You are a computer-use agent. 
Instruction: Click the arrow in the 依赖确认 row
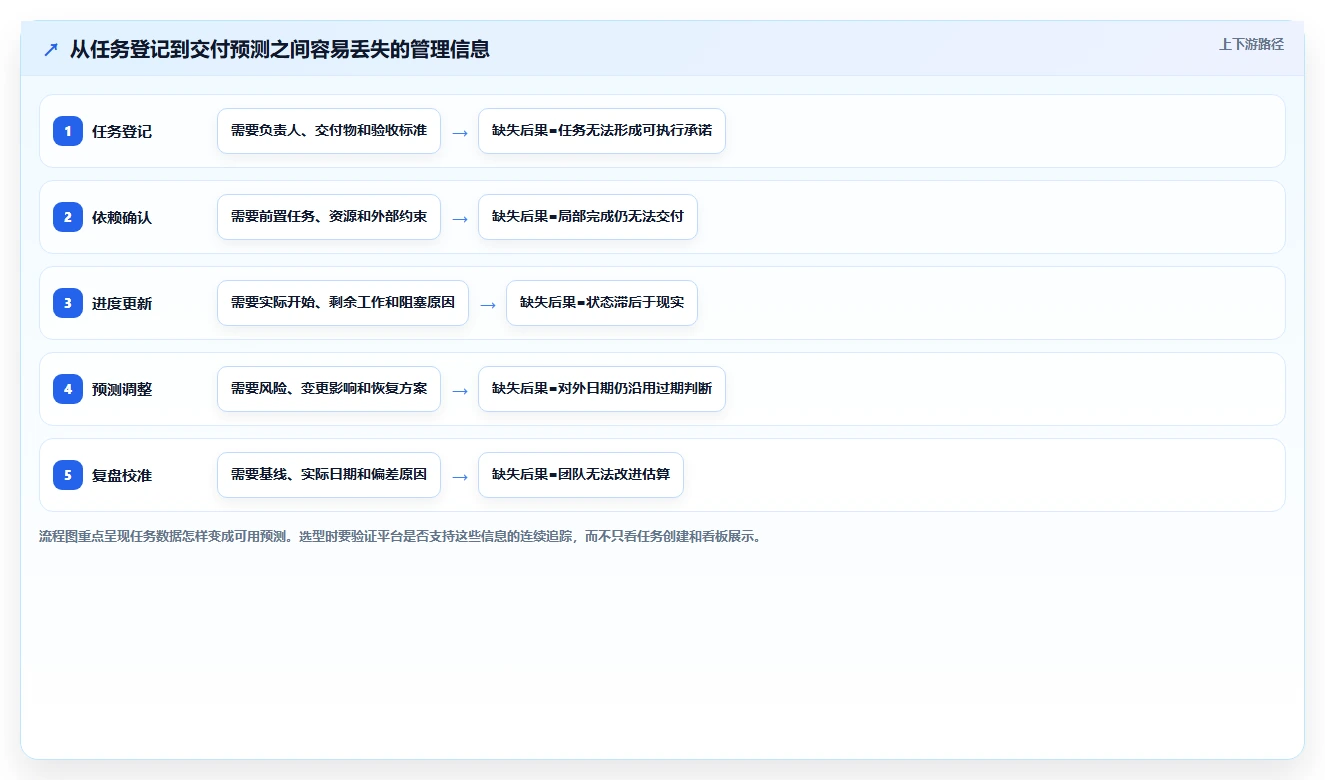[x=460, y=218]
